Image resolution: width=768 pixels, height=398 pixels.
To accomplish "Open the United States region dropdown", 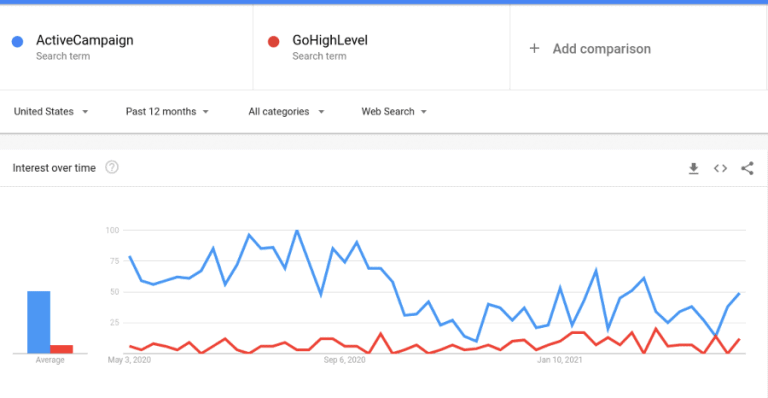I will pyautogui.click(x=51, y=112).
